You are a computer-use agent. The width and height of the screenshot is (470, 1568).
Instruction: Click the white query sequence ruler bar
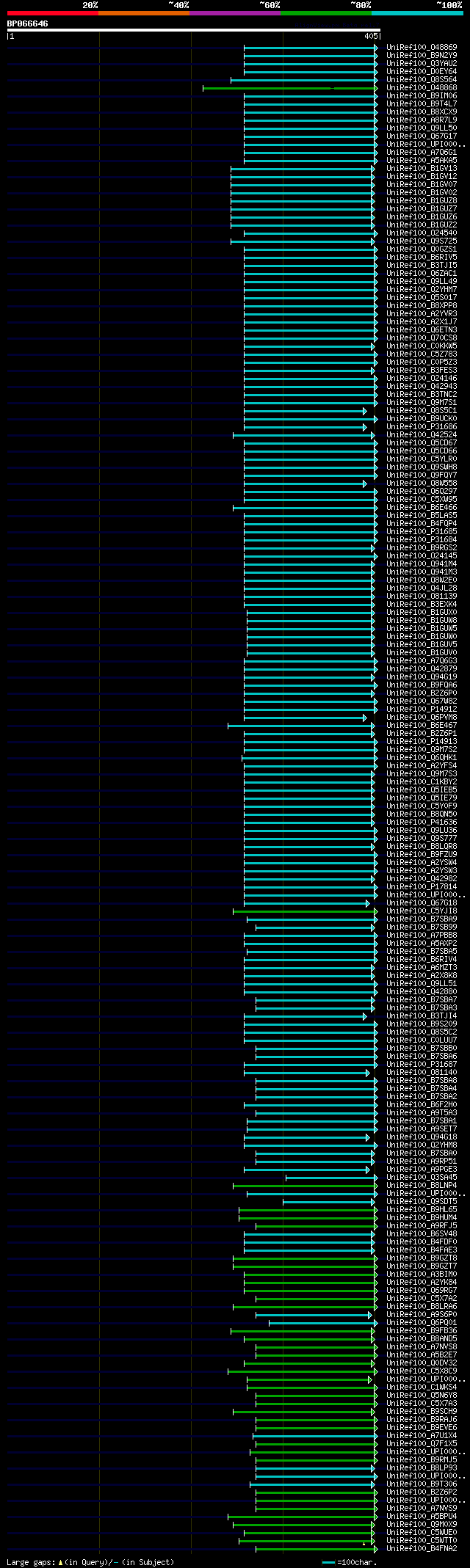click(193, 30)
